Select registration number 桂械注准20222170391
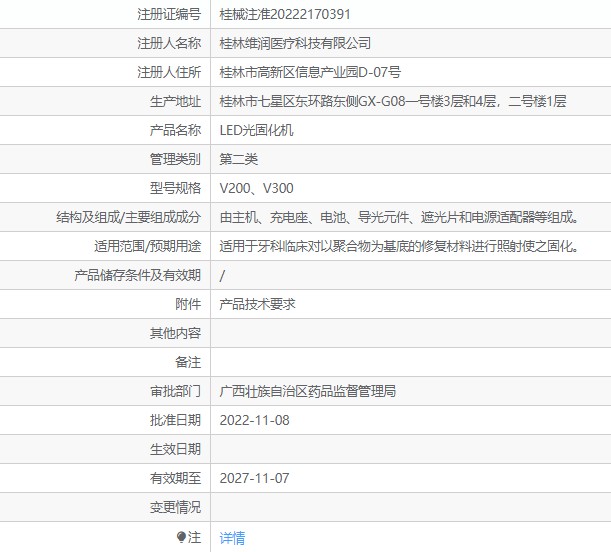 click(x=285, y=14)
